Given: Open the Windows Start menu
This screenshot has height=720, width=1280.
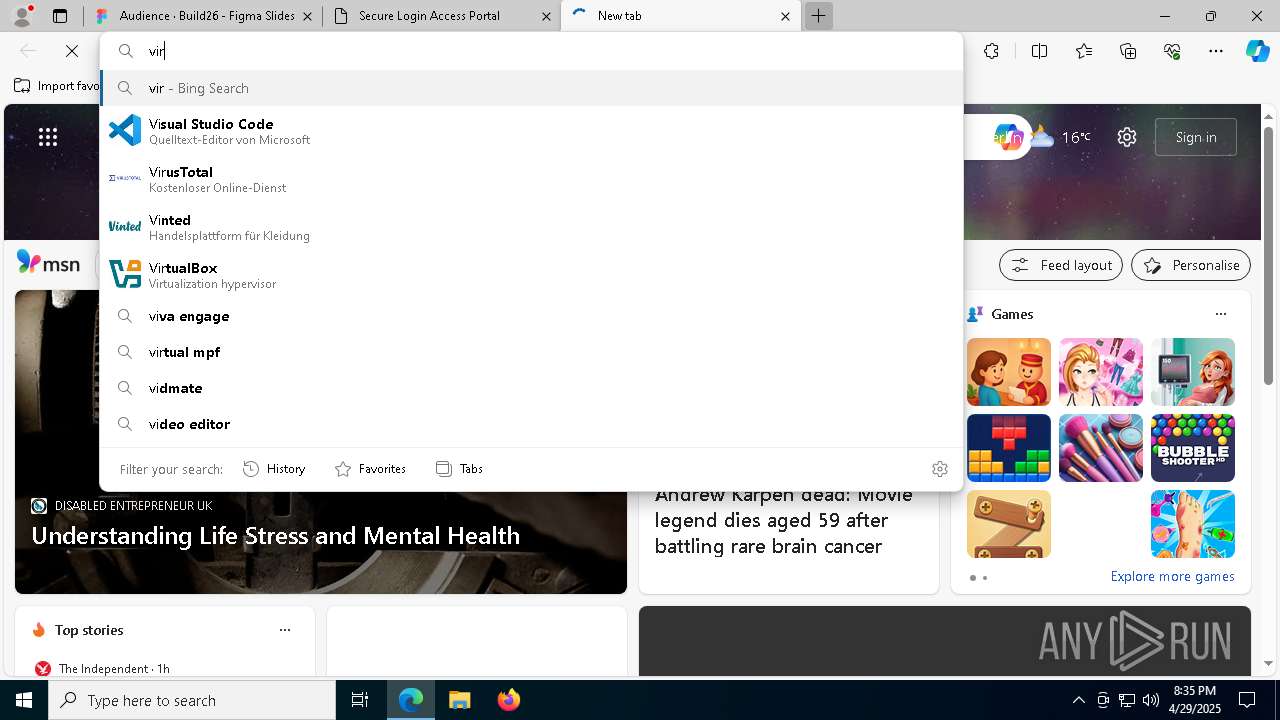Looking at the screenshot, I should (24, 700).
